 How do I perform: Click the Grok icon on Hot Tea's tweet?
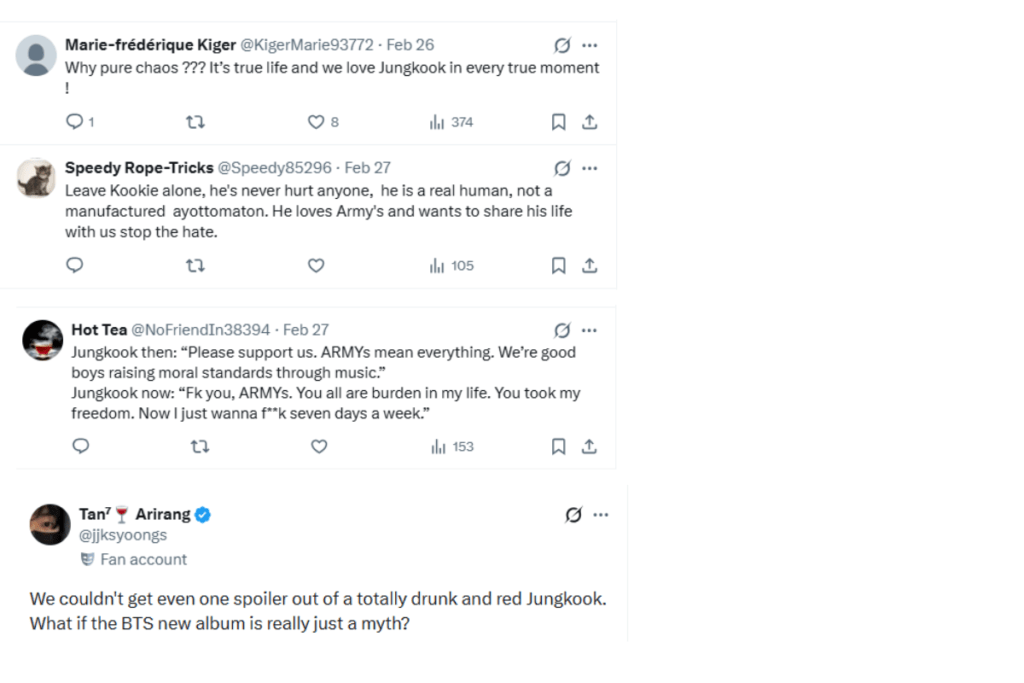(x=560, y=329)
